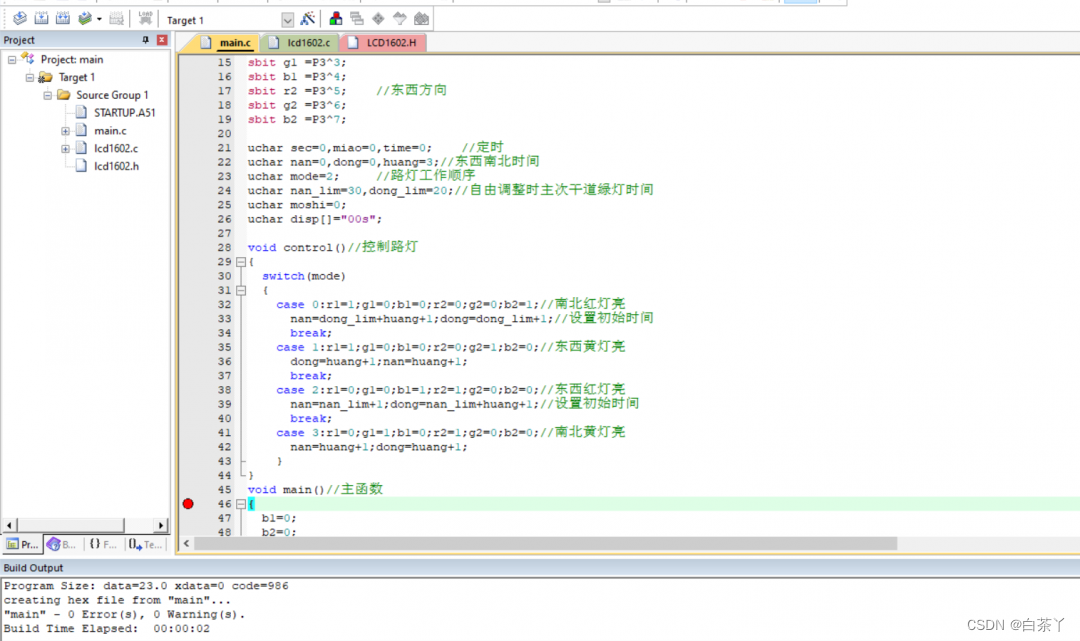Switch to the lcd1602.c editor tab
The height and width of the screenshot is (641, 1080).
300,43
